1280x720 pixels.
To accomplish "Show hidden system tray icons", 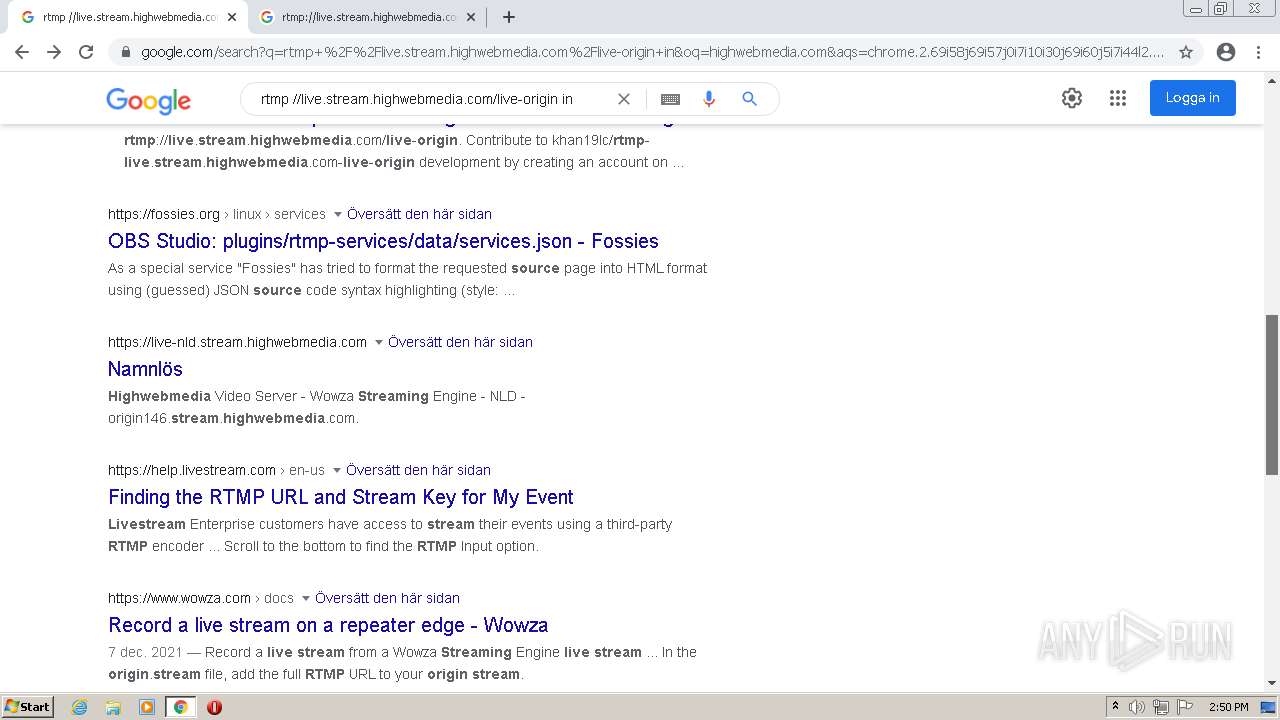I will coord(1116,707).
